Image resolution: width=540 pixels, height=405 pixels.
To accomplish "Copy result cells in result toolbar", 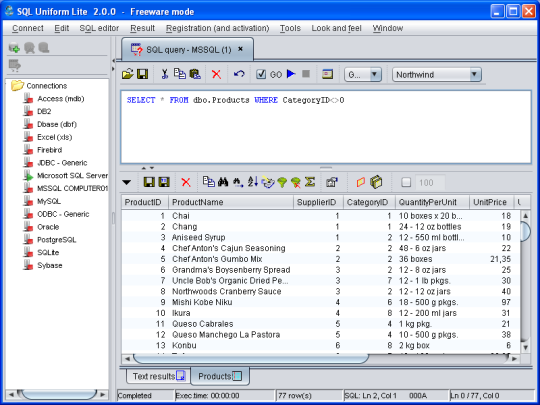I will pyautogui.click(x=209, y=181).
